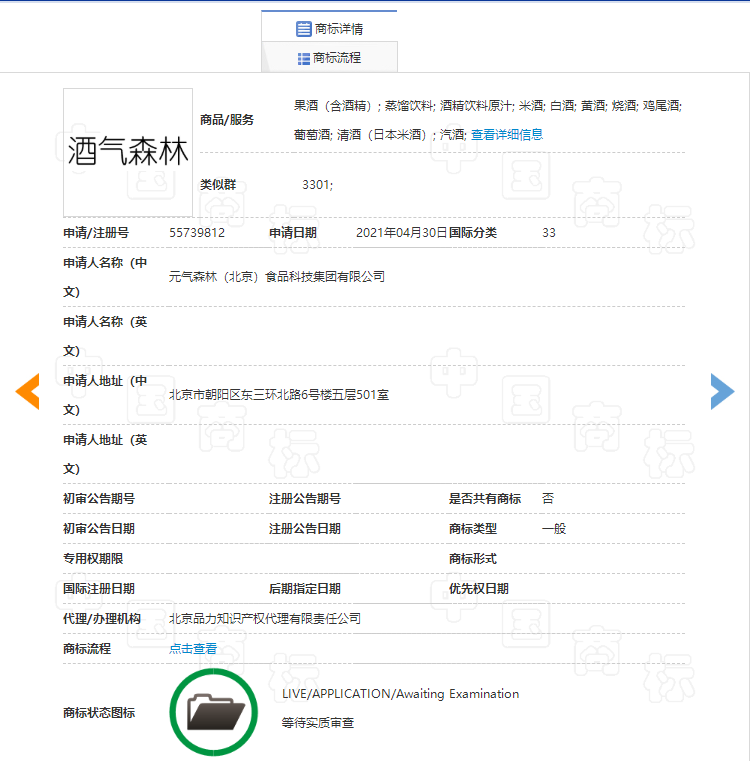The image size is (751, 761).
Task: Click the 商标状态图标 label
Action: click(x=99, y=712)
